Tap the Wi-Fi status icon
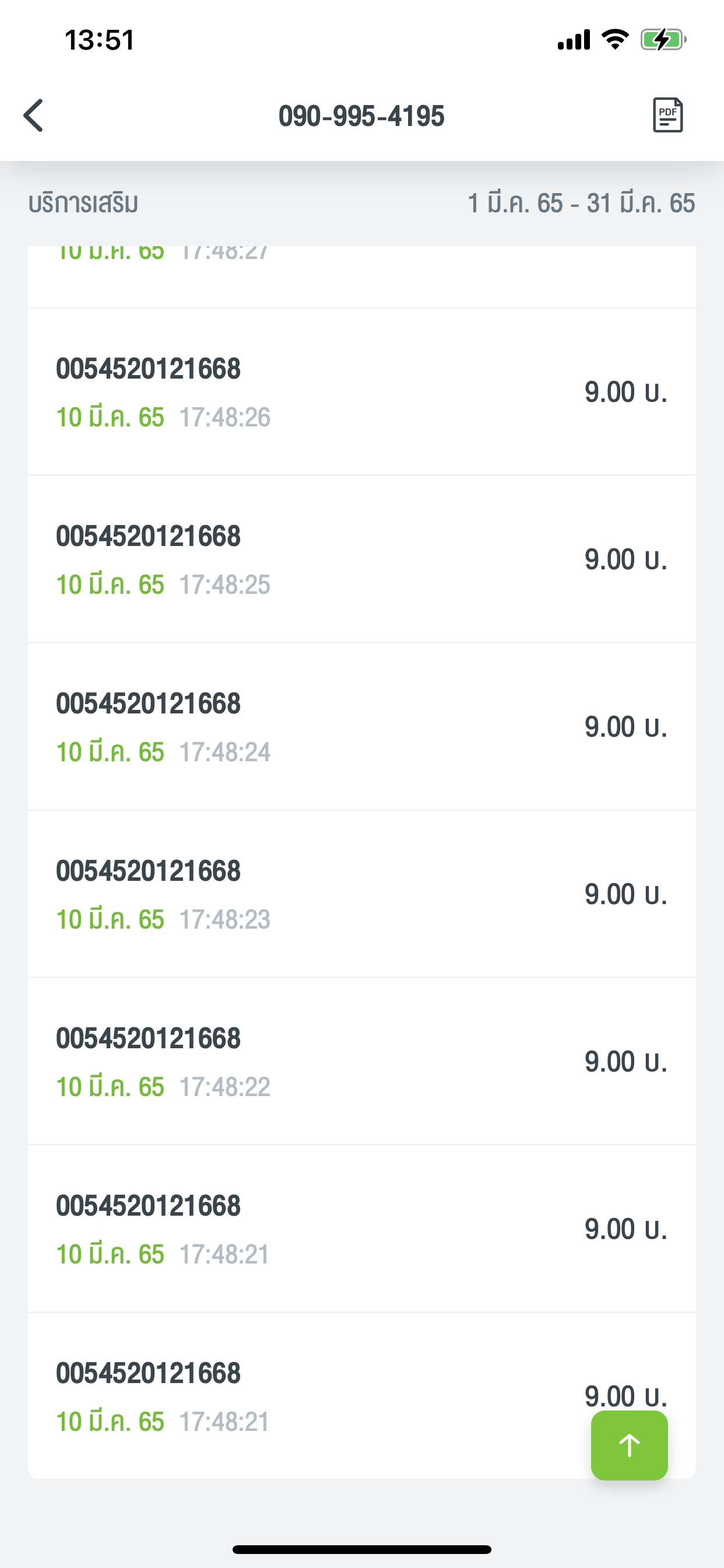724x1568 pixels. 614,40
